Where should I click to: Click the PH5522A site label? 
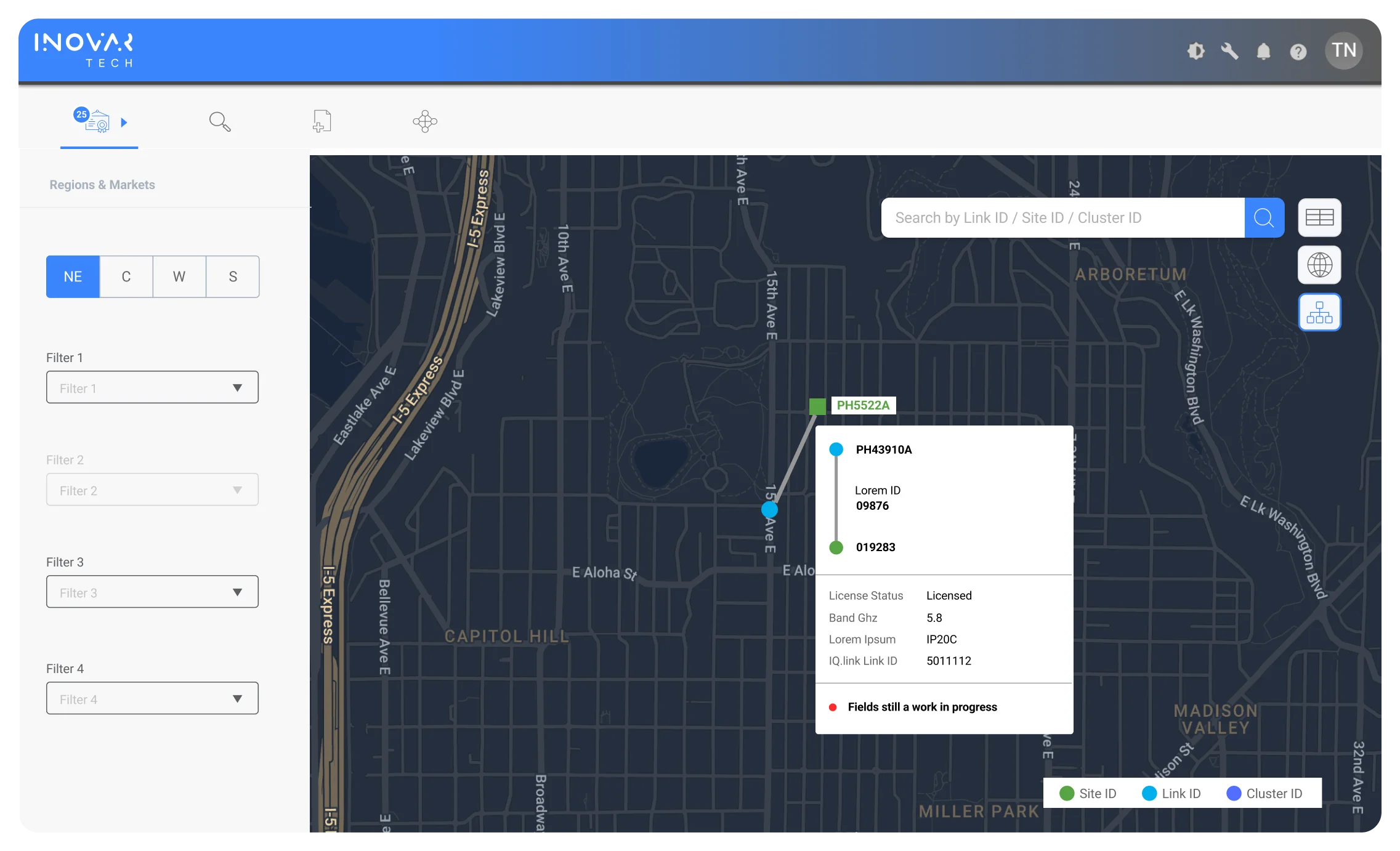click(863, 405)
